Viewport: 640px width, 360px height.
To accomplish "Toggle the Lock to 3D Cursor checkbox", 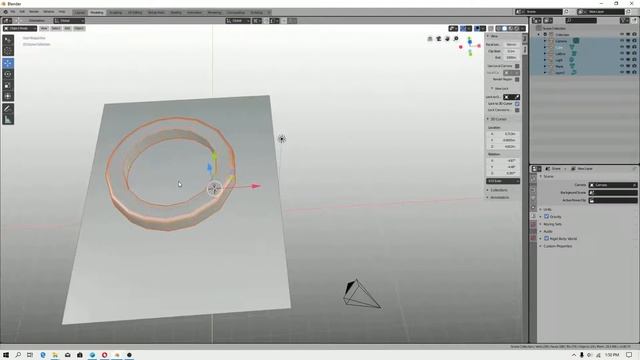I will [x=517, y=104].
